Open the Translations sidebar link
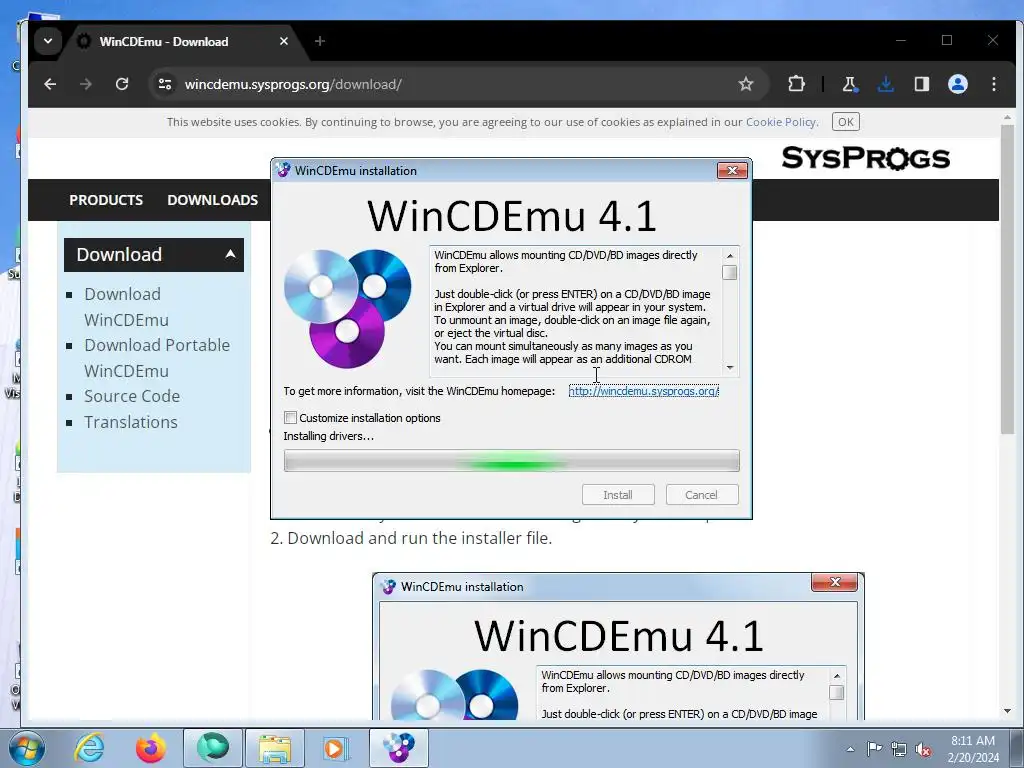The height and width of the screenshot is (768, 1024). [x=131, y=423]
